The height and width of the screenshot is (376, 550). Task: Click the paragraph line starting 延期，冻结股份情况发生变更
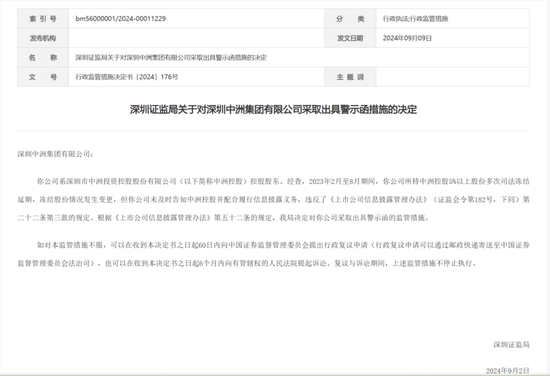point(273,200)
